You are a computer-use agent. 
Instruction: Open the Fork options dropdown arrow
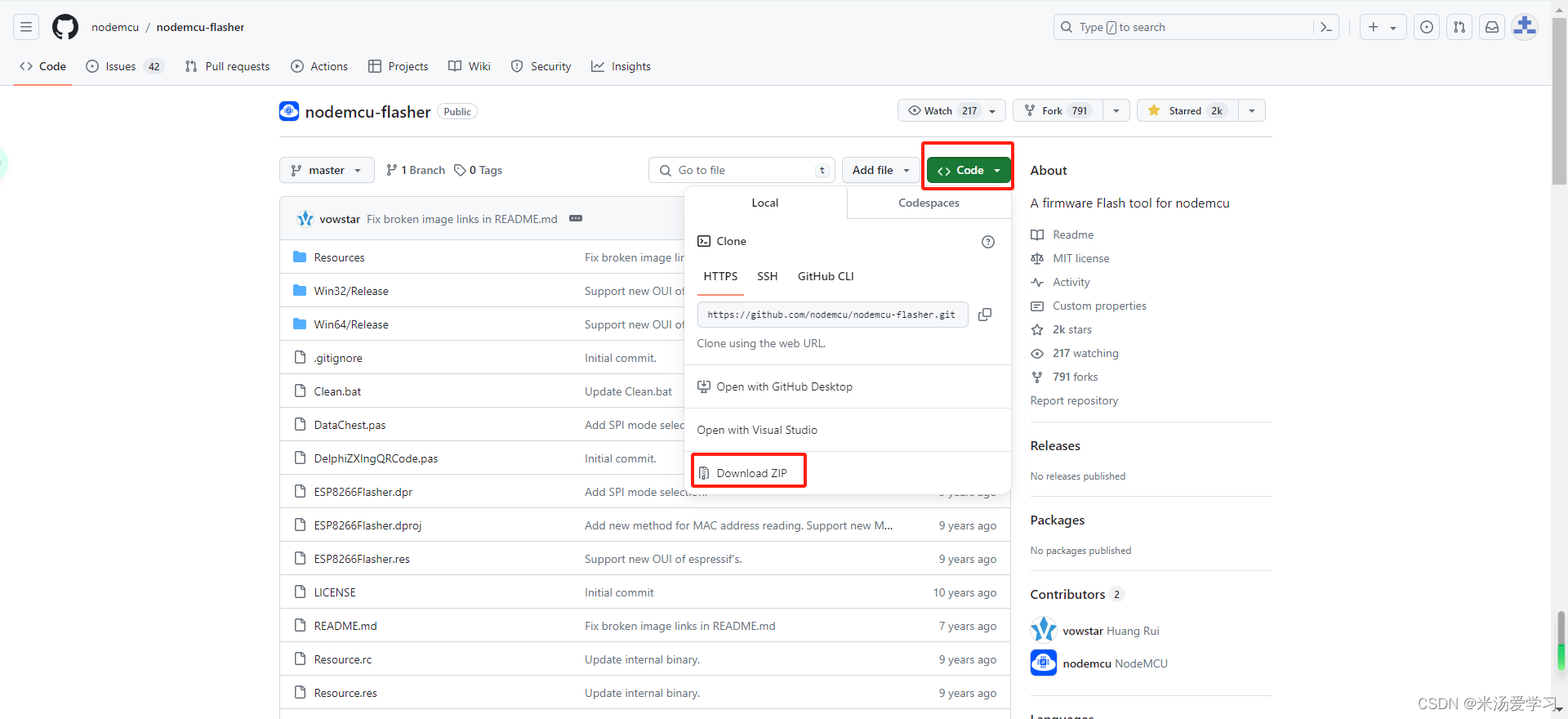(1116, 110)
